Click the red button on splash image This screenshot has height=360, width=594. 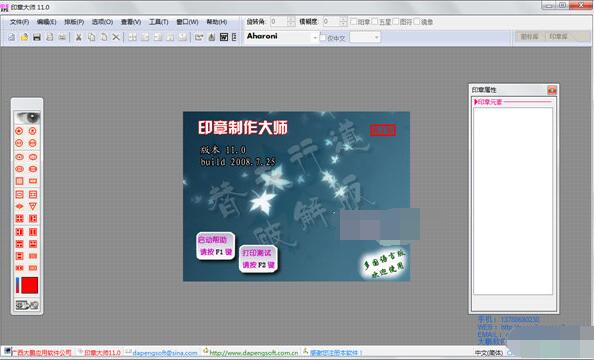(383, 130)
